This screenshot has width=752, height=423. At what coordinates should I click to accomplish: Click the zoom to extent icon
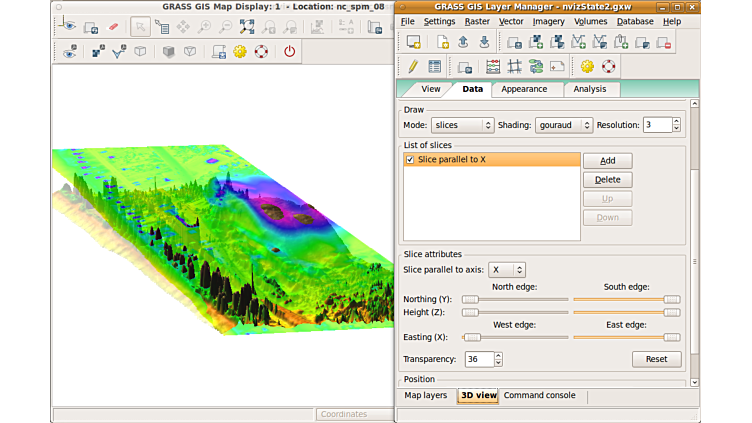pos(247,27)
